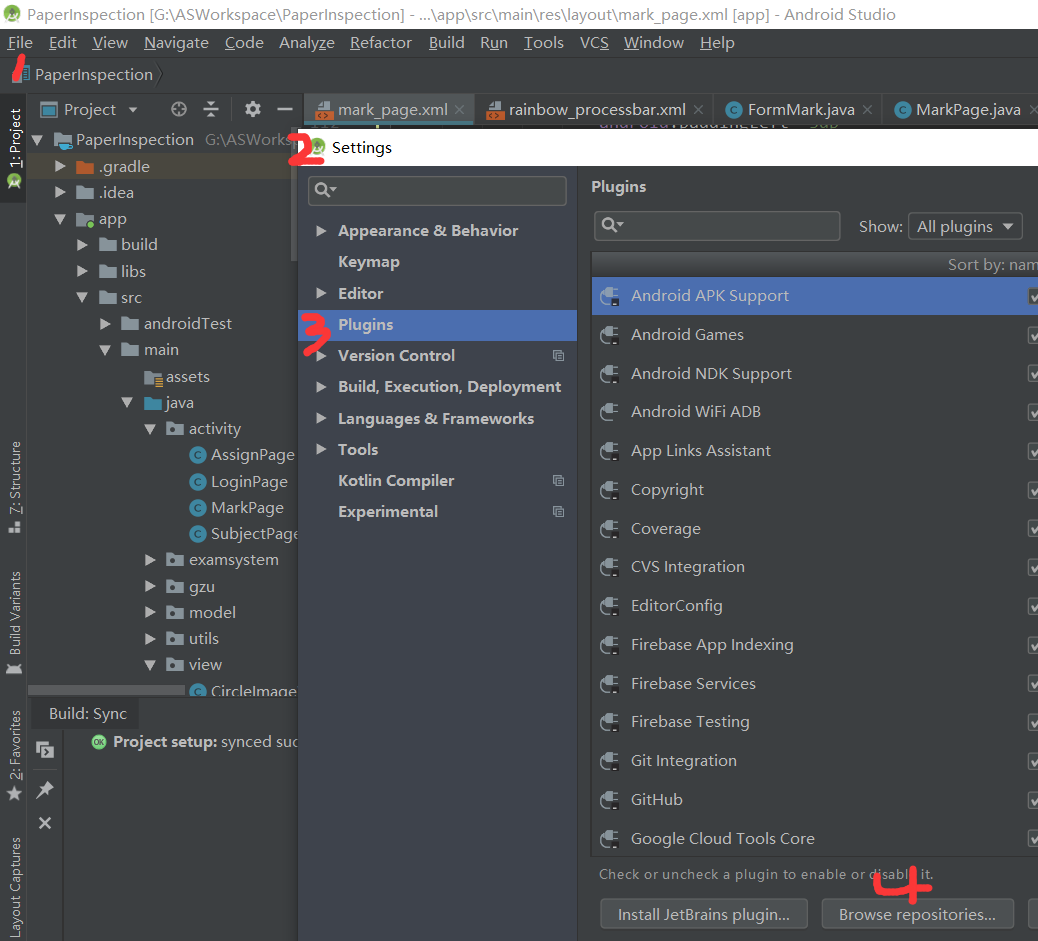Click the Version Control project-level icon
This screenshot has height=941, width=1038.
click(x=559, y=356)
